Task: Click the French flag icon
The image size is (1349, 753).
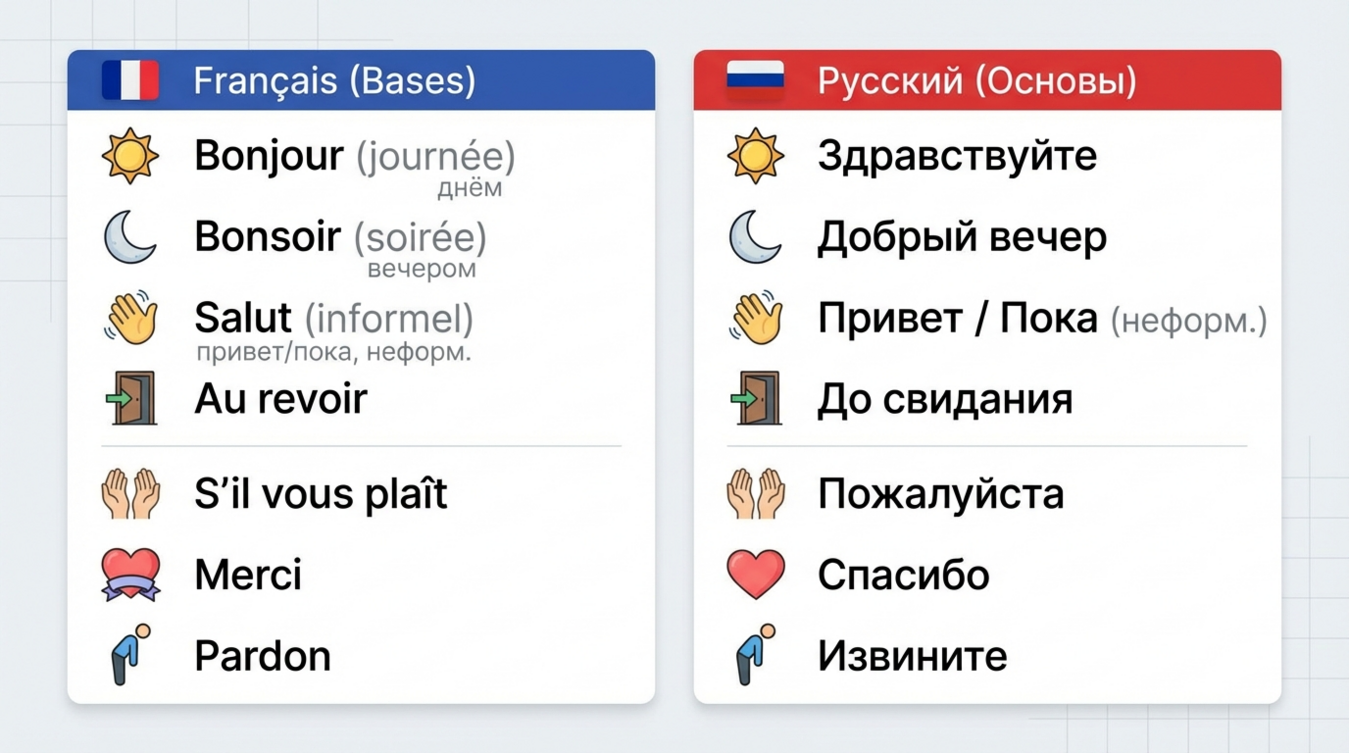Action: point(130,80)
